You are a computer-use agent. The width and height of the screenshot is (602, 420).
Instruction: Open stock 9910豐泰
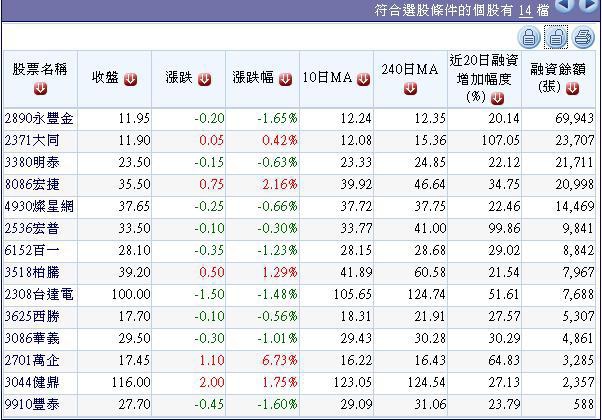pos(32,404)
